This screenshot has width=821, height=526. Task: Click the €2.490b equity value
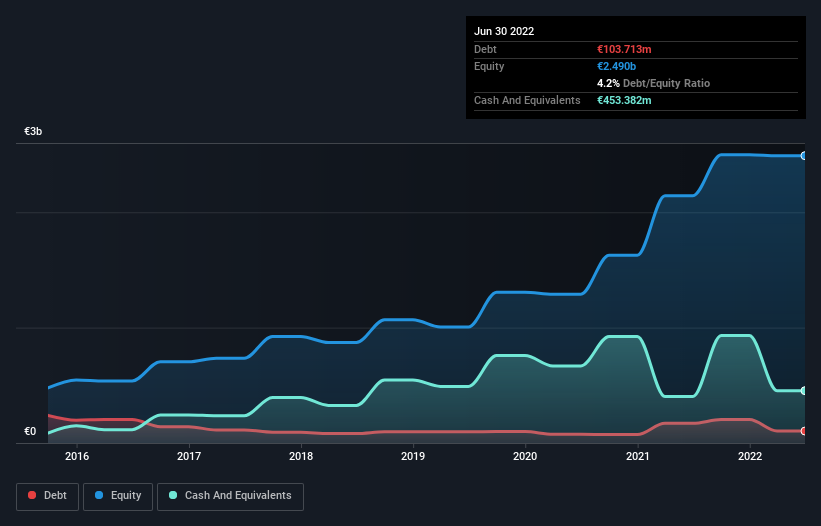pos(616,66)
